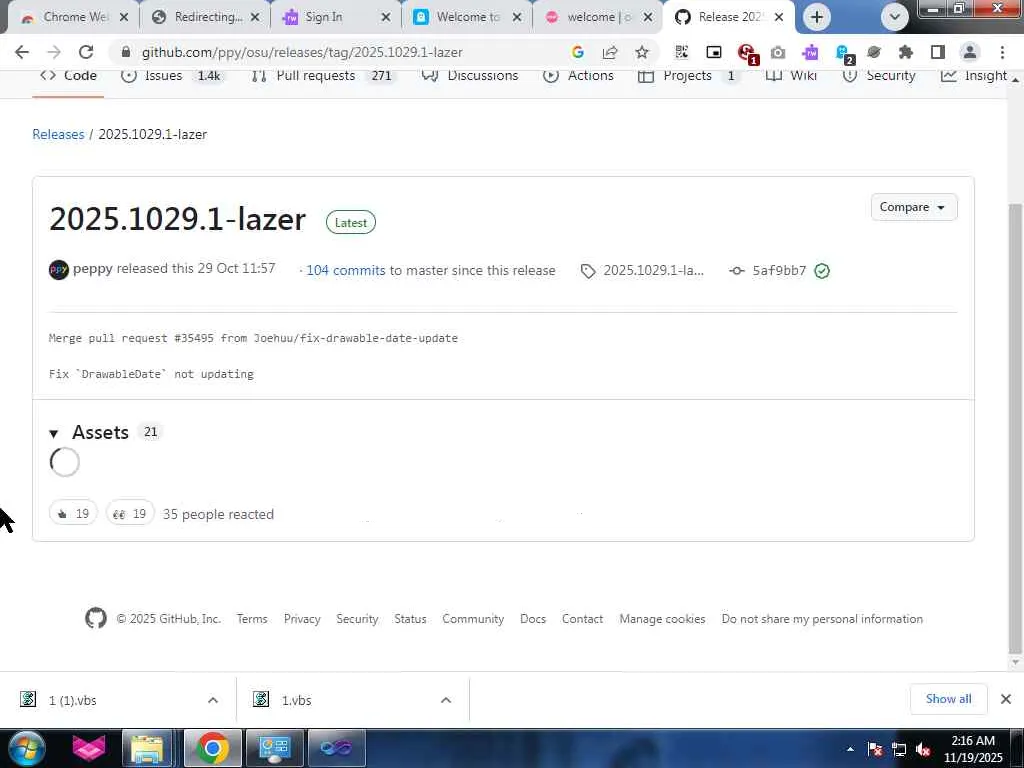
Task: Open the QR code extension icon
Action: click(681, 52)
